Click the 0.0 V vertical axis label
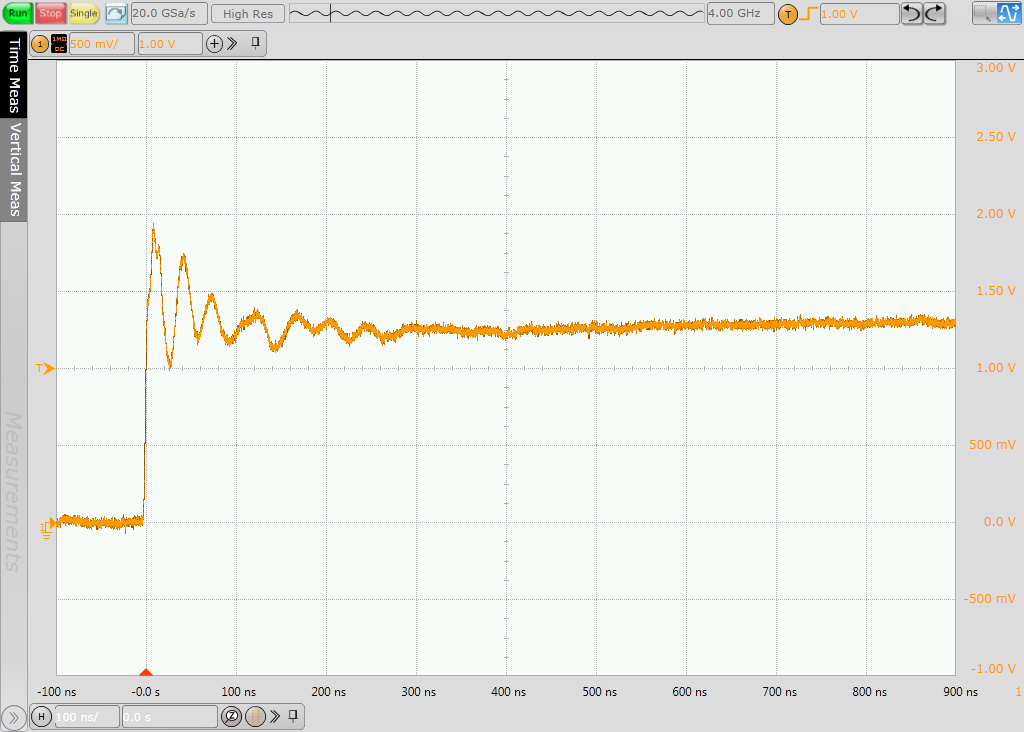Image resolution: width=1024 pixels, height=732 pixels. pos(1000,522)
